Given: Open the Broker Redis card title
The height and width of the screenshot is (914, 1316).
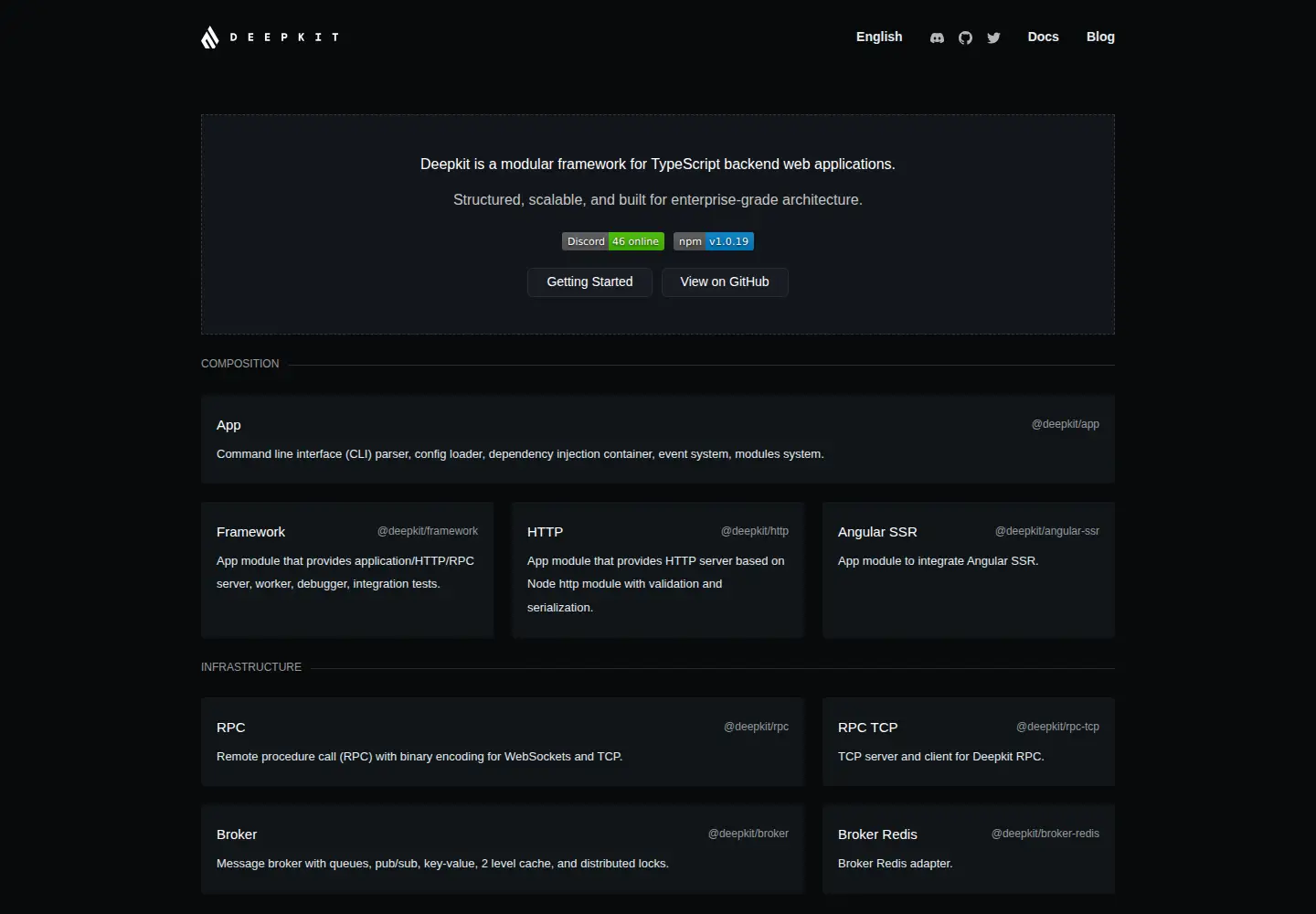Looking at the screenshot, I should pyautogui.click(x=877, y=834).
